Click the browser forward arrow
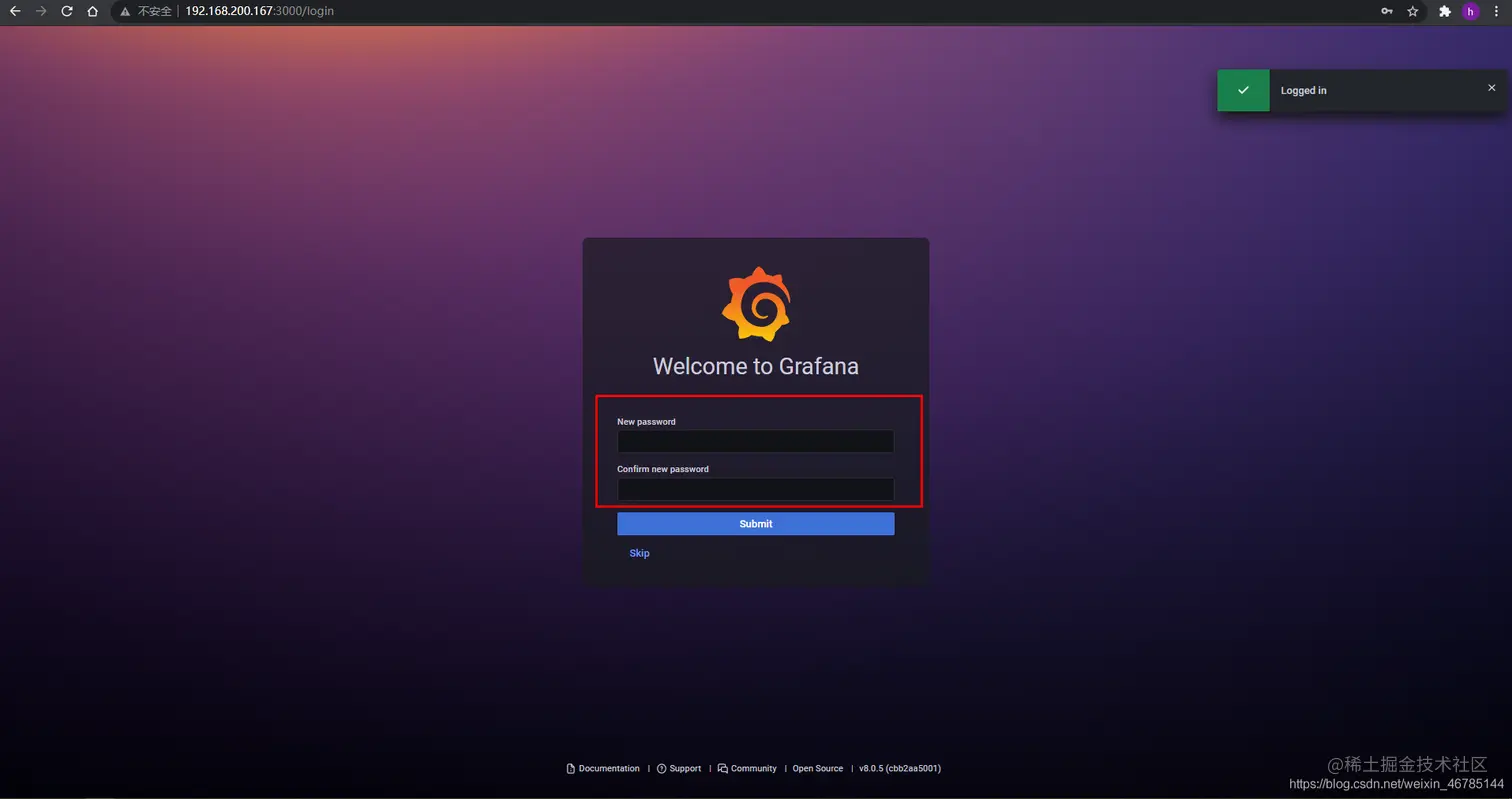1512x799 pixels. pos(41,11)
